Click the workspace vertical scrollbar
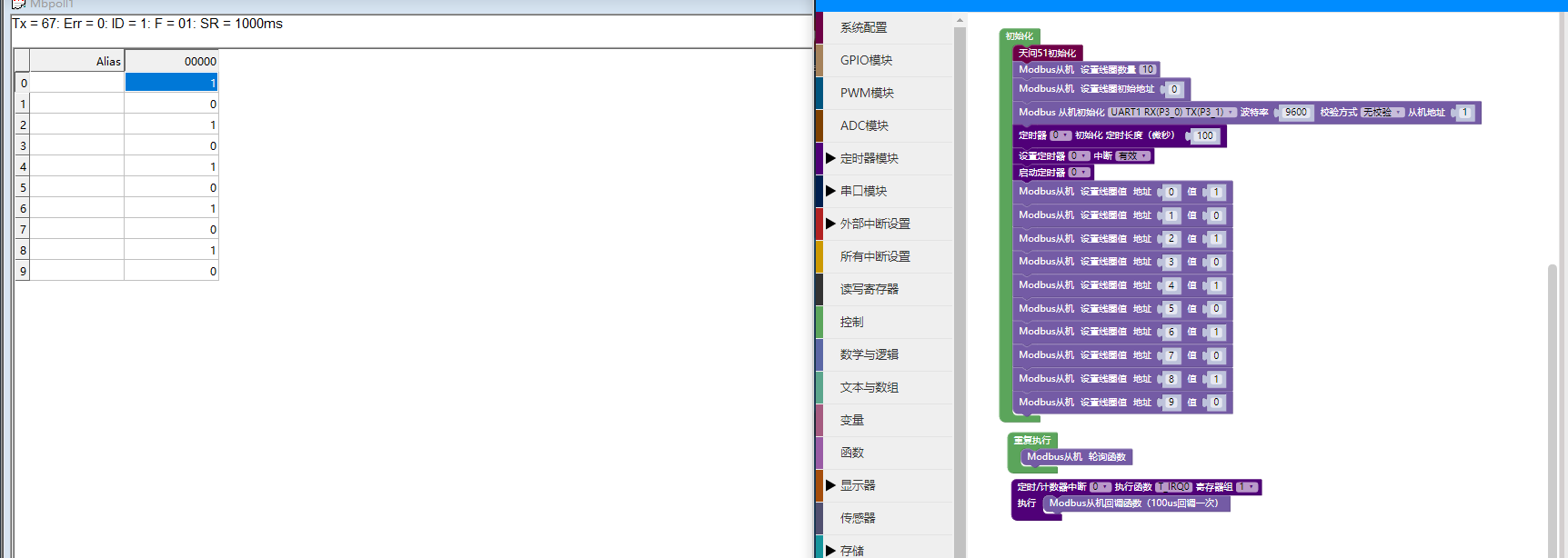 click(1553, 409)
